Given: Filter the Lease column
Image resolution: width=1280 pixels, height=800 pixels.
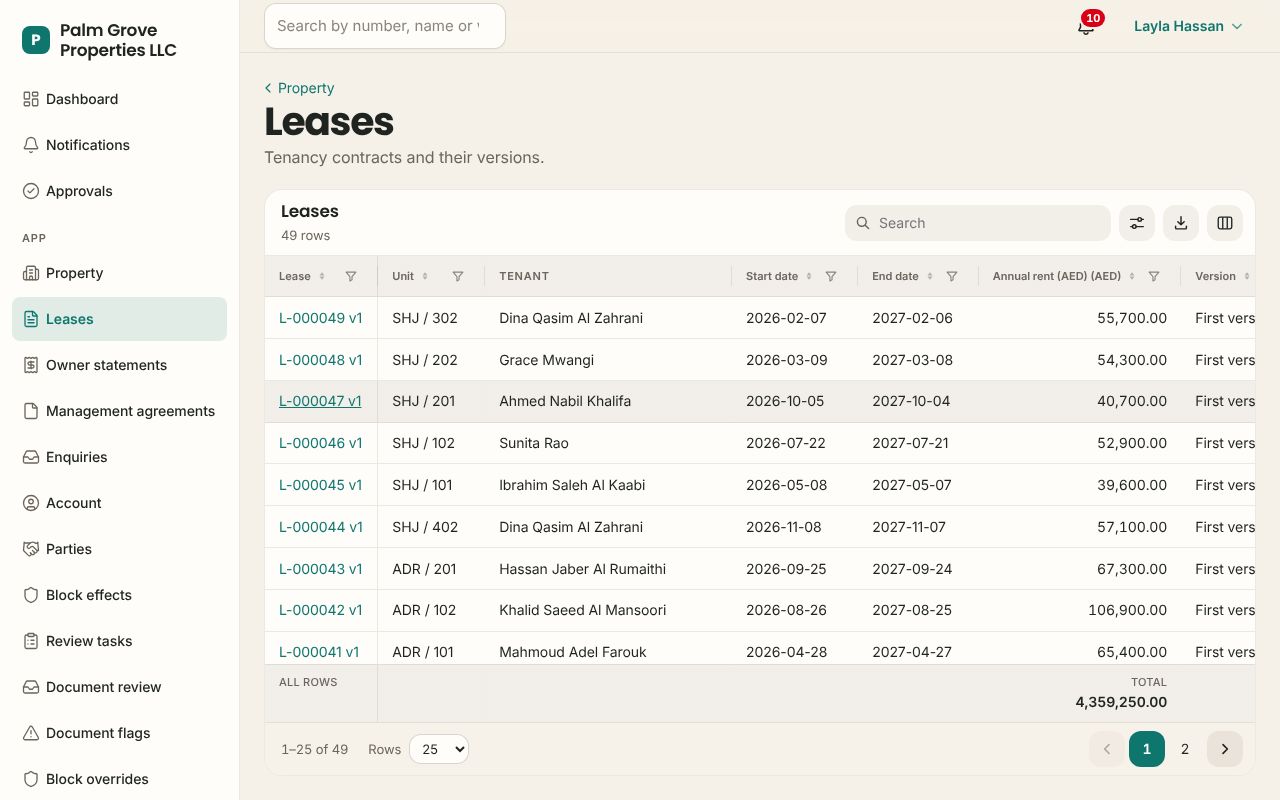Looking at the screenshot, I should (x=351, y=276).
